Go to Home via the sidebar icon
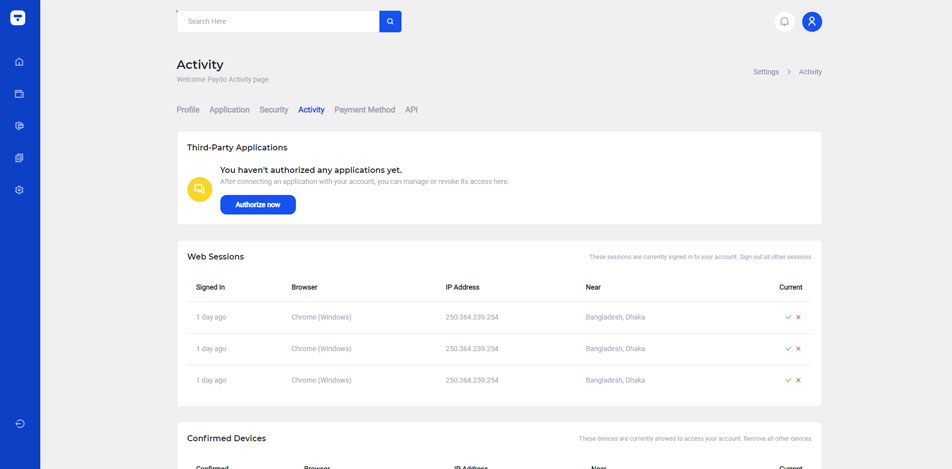 click(19, 62)
